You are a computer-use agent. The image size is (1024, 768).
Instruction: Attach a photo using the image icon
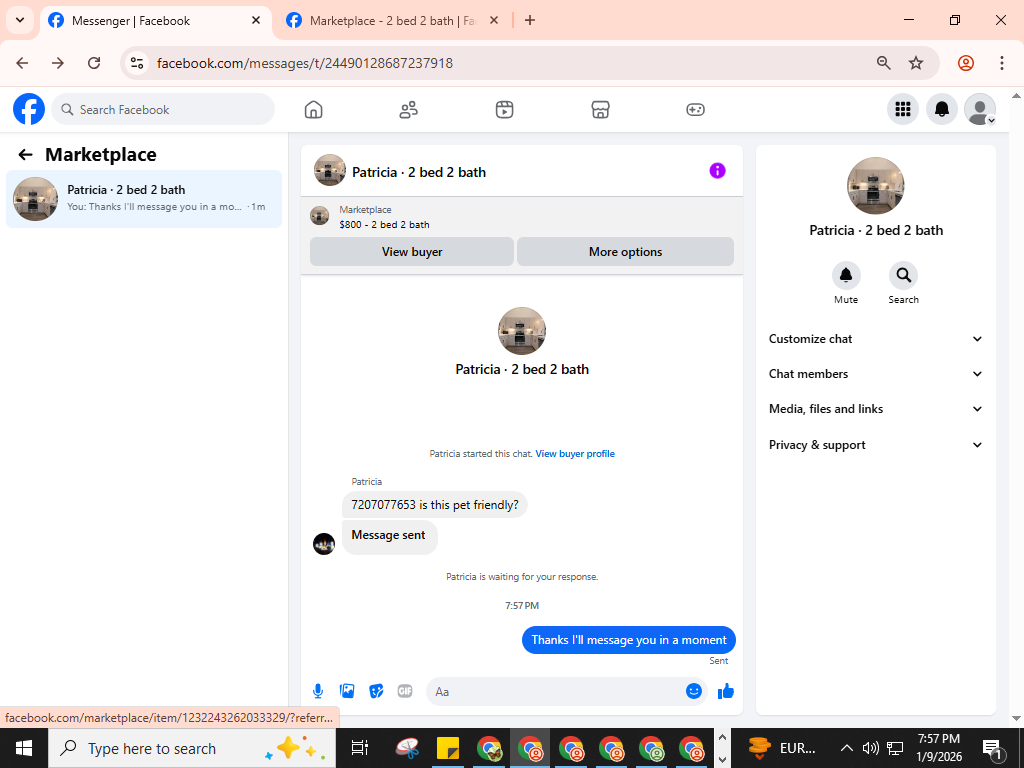(x=347, y=691)
